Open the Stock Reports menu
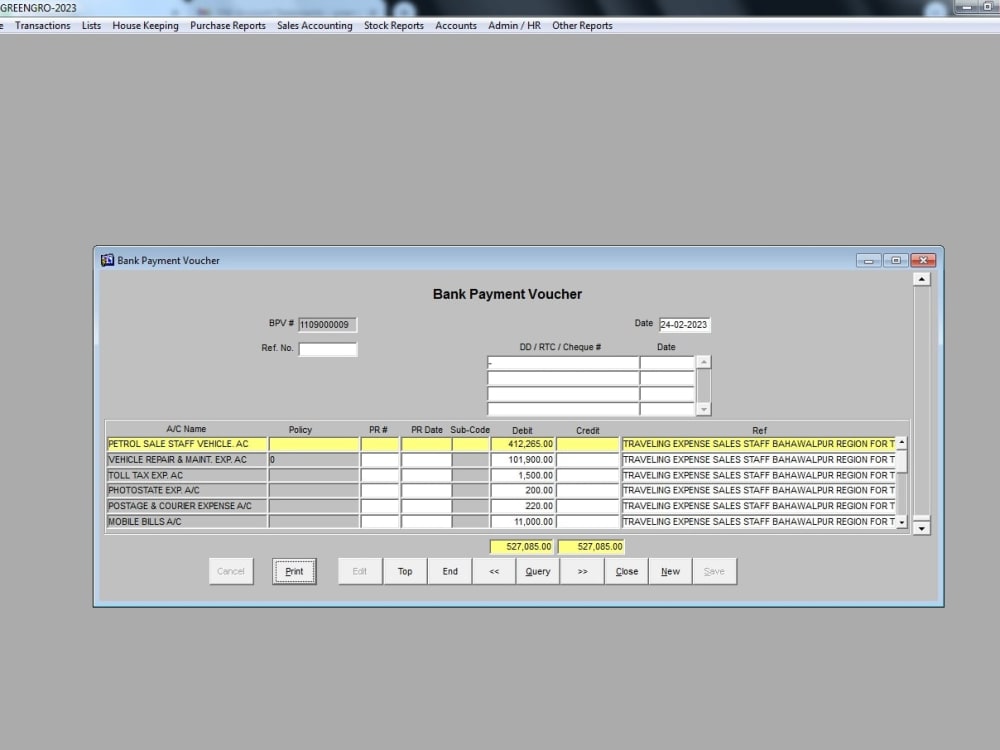Image resolution: width=1000 pixels, height=750 pixels. coord(393,26)
